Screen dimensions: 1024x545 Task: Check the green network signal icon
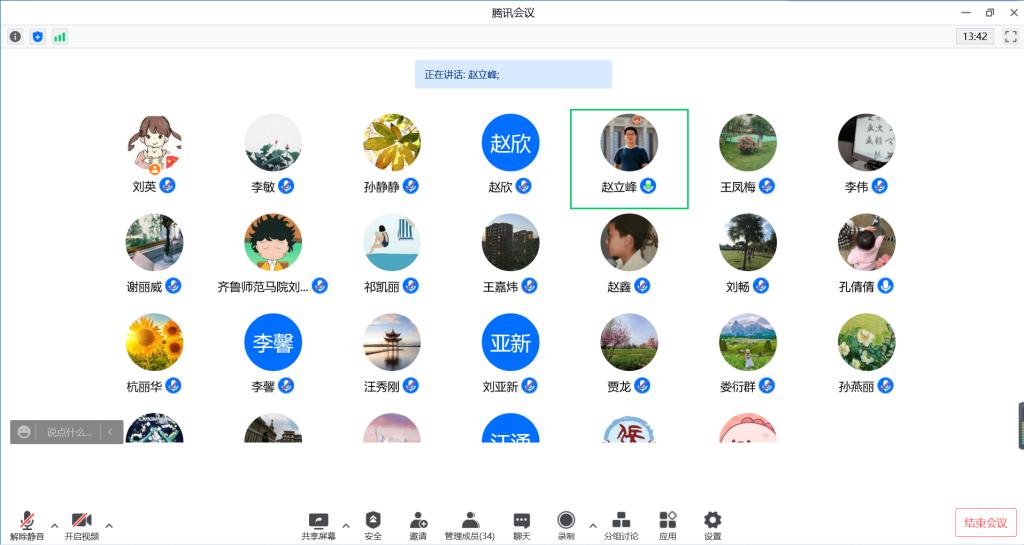[x=60, y=37]
